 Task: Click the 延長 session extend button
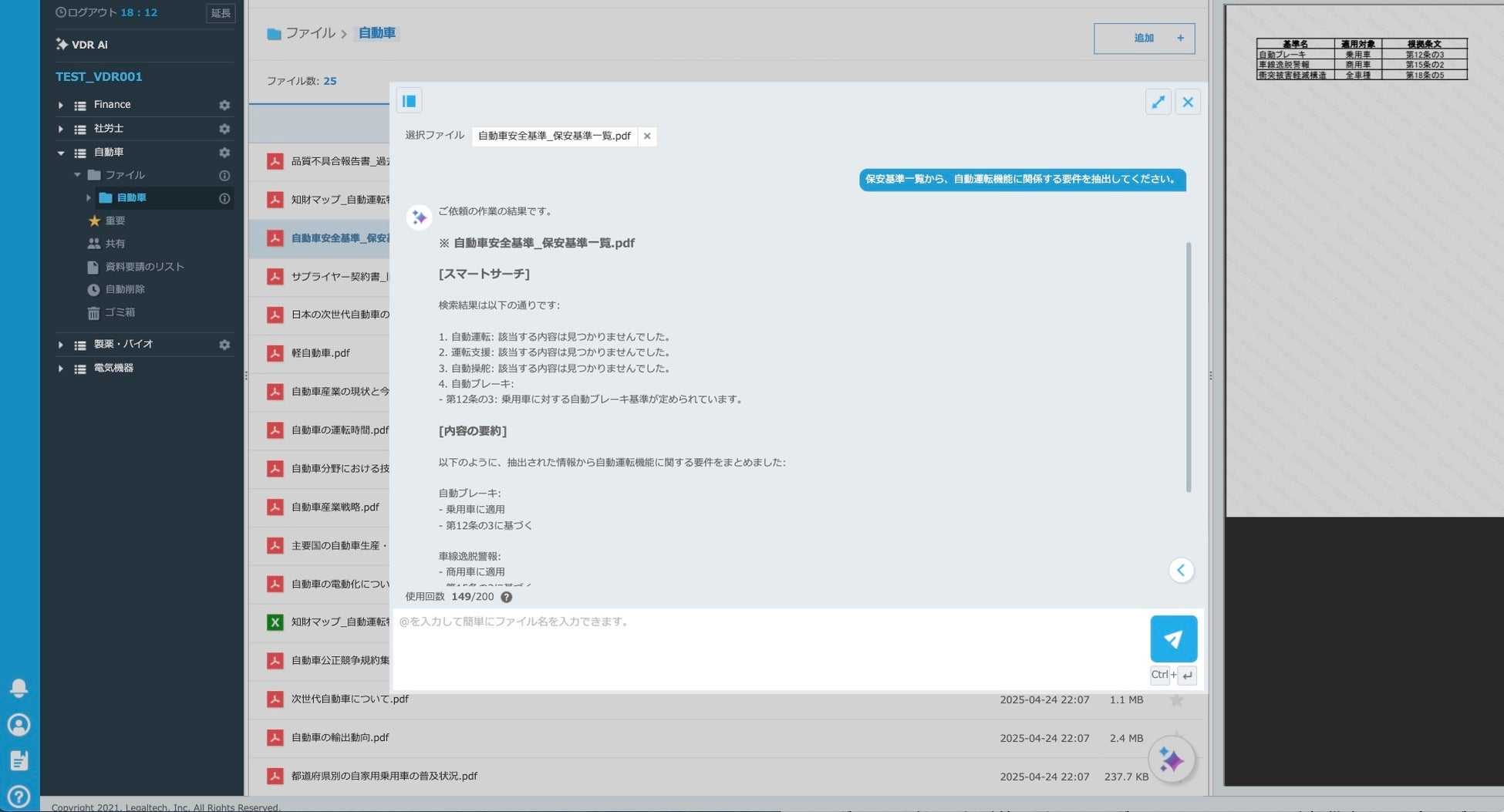pyautogui.click(x=221, y=13)
